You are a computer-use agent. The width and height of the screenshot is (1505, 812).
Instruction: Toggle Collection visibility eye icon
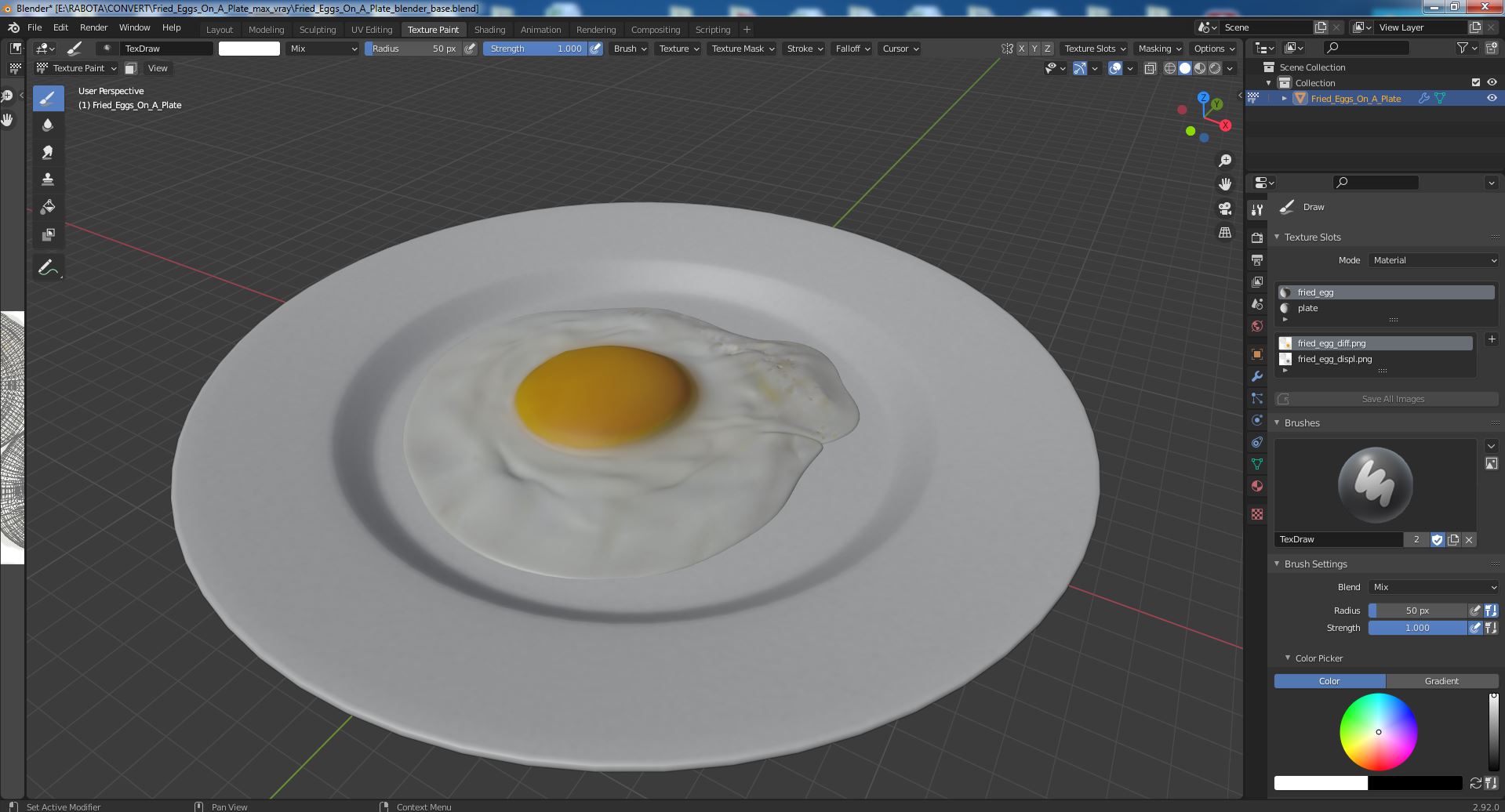coord(1492,82)
